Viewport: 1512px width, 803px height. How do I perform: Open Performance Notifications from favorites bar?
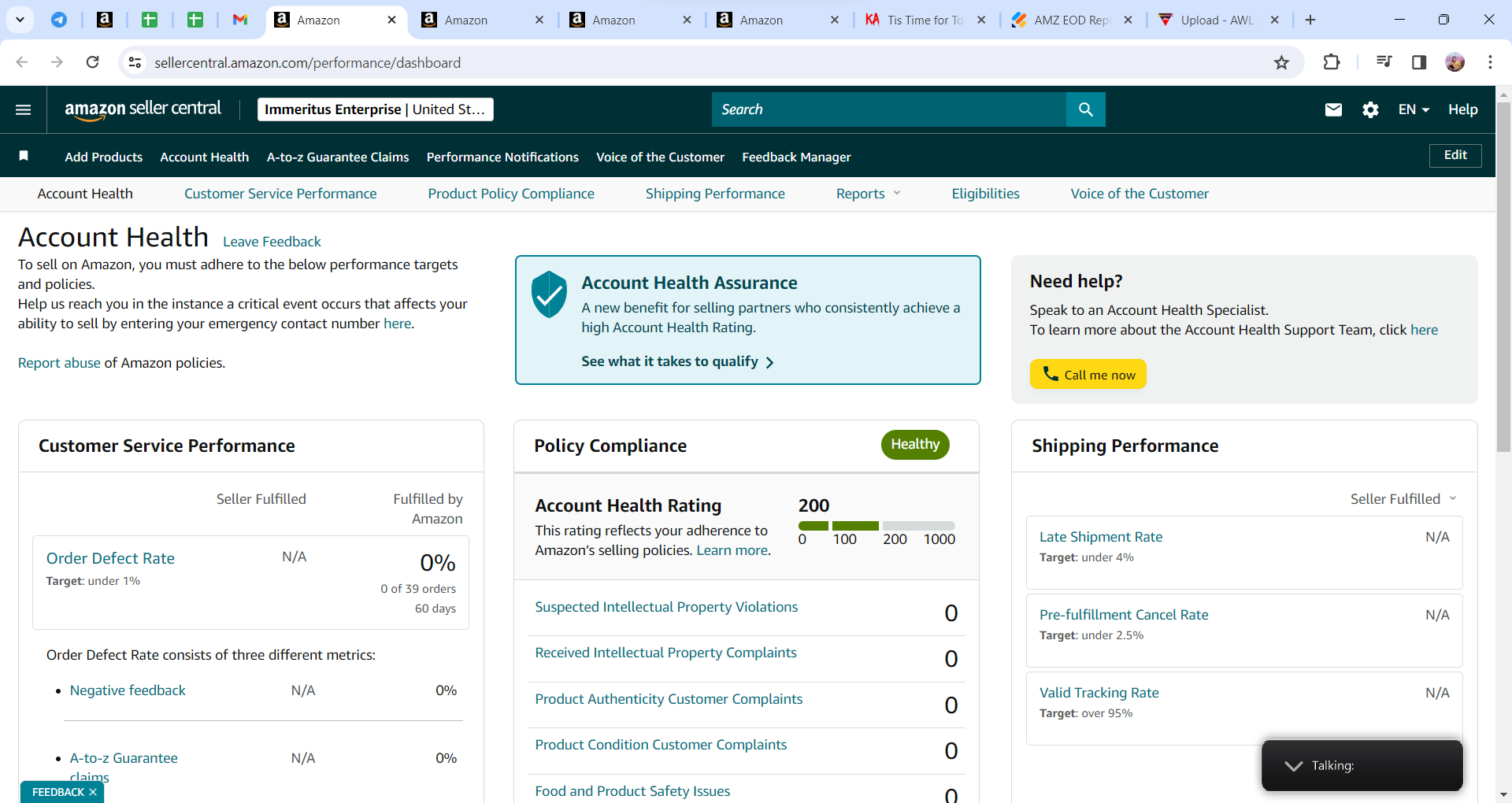point(502,157)
